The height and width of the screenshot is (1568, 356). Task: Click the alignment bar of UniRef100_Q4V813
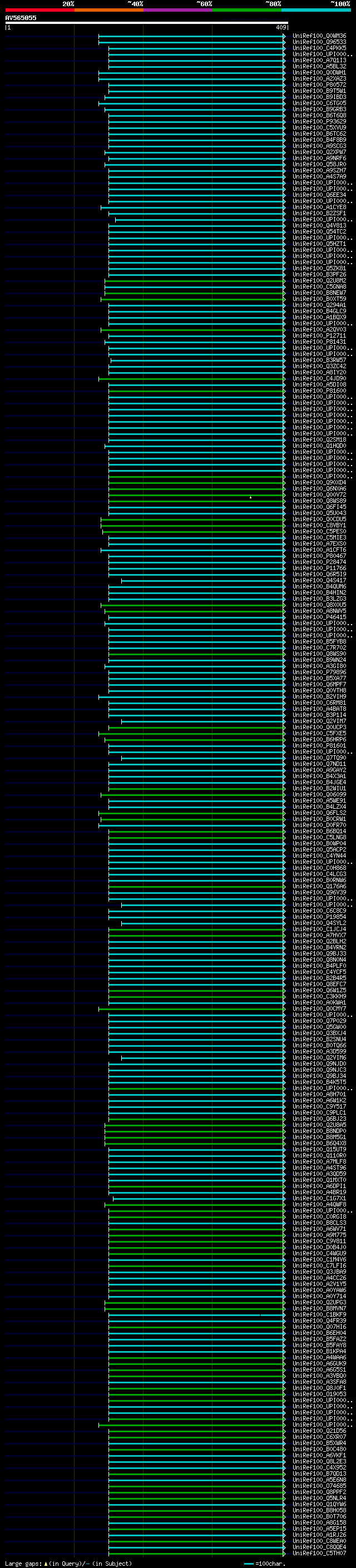click(196, 226)
